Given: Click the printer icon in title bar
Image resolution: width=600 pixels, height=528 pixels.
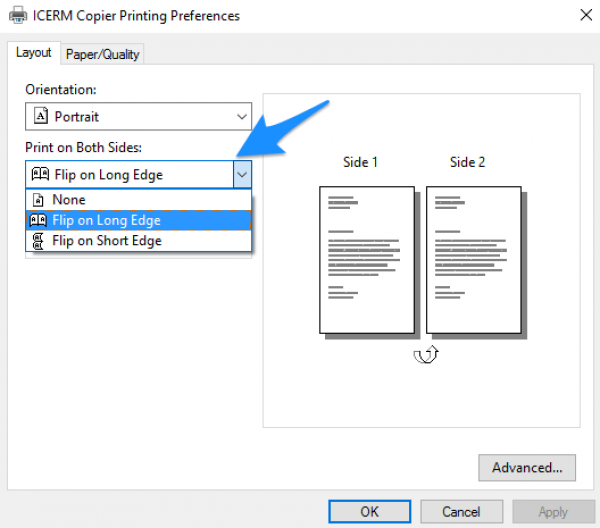Looking at the screenshot, I should (18, 16).
